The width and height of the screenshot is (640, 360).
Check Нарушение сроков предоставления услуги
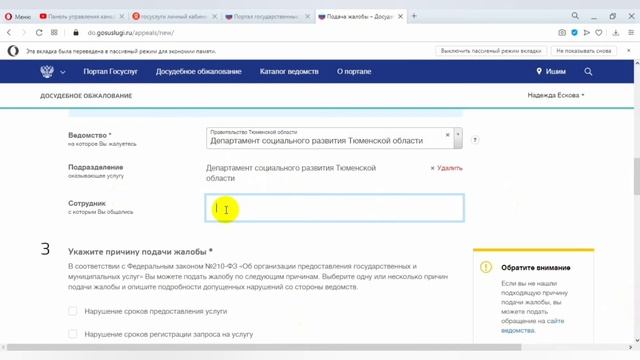[x=73, y=311]
